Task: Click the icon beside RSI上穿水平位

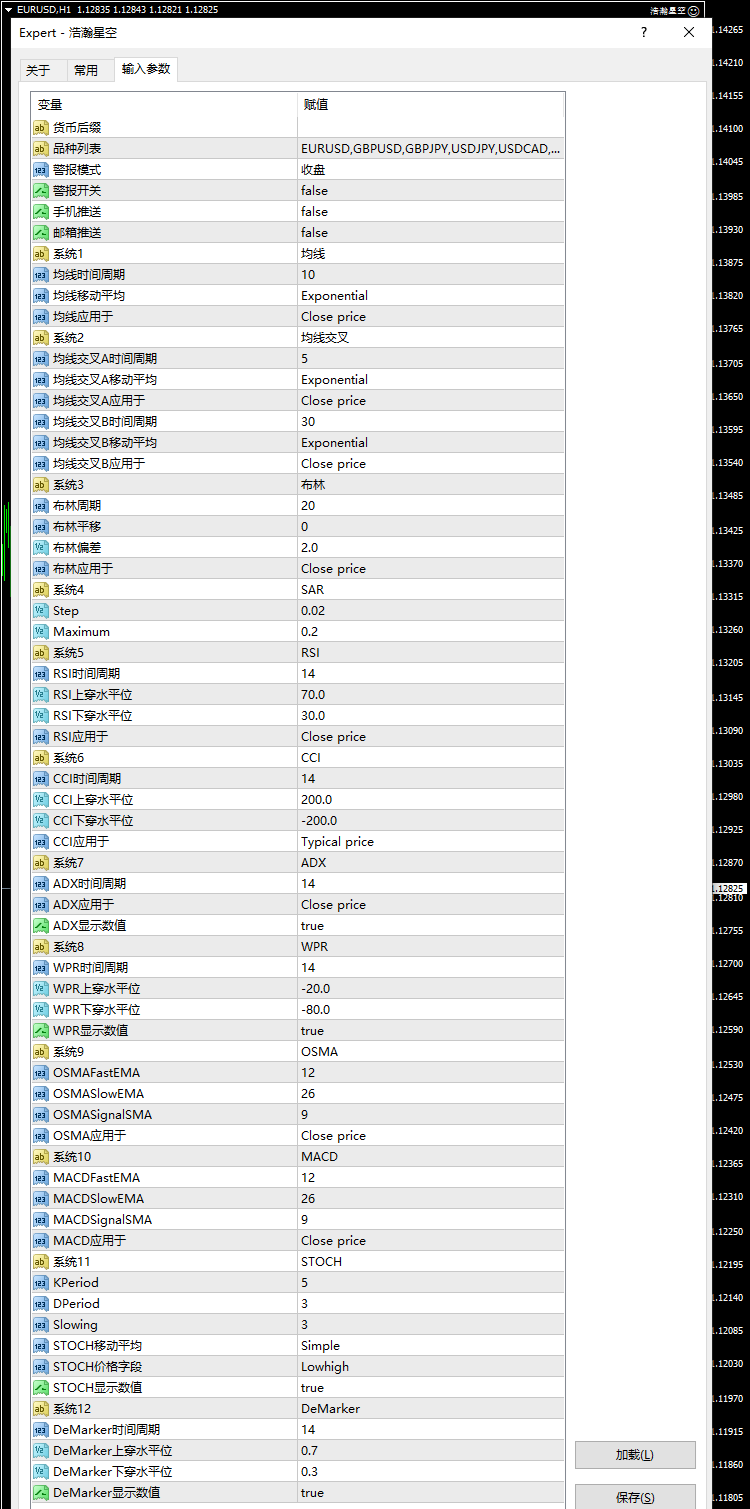Action: pyautogui.click(x=41, y=695)
